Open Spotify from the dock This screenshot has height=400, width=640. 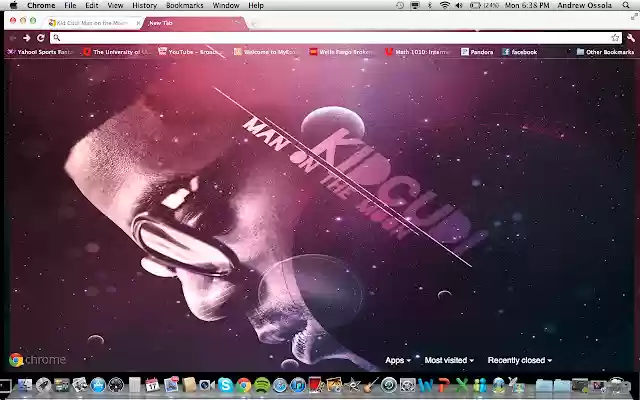point(262,385)
